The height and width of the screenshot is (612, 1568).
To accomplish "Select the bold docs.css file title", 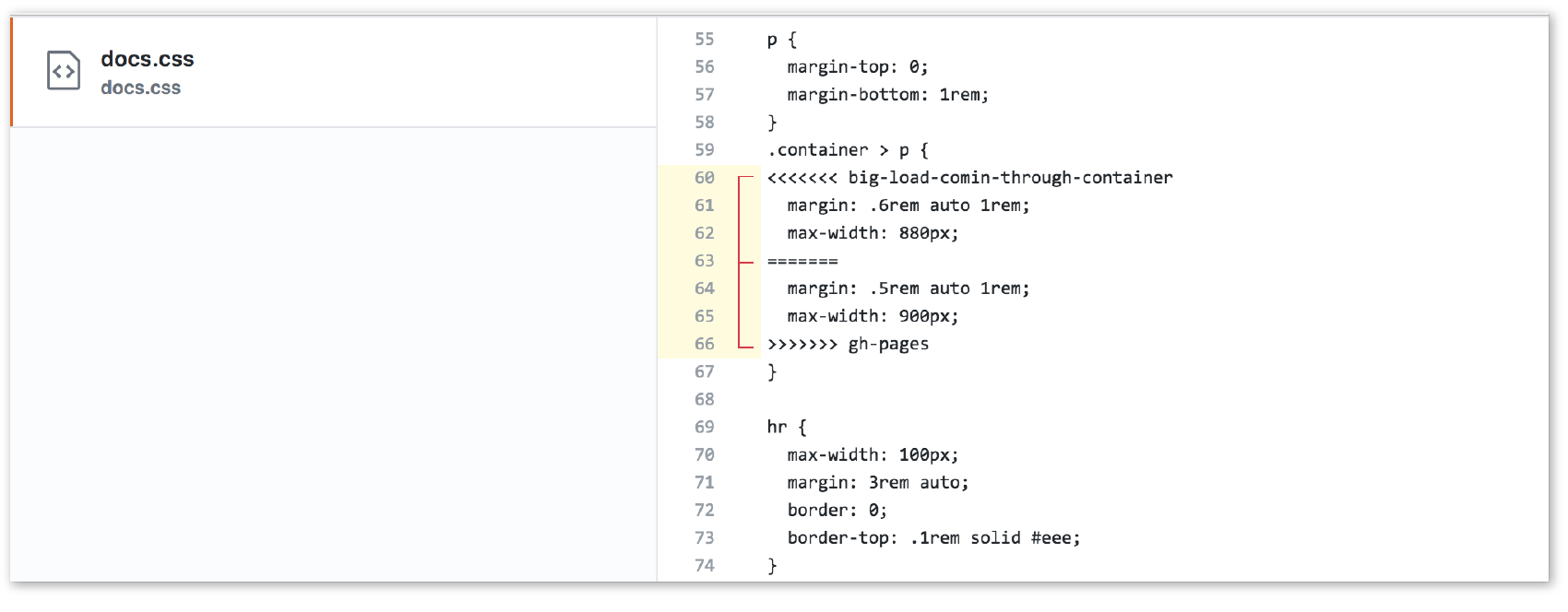I will pos(148,59).
